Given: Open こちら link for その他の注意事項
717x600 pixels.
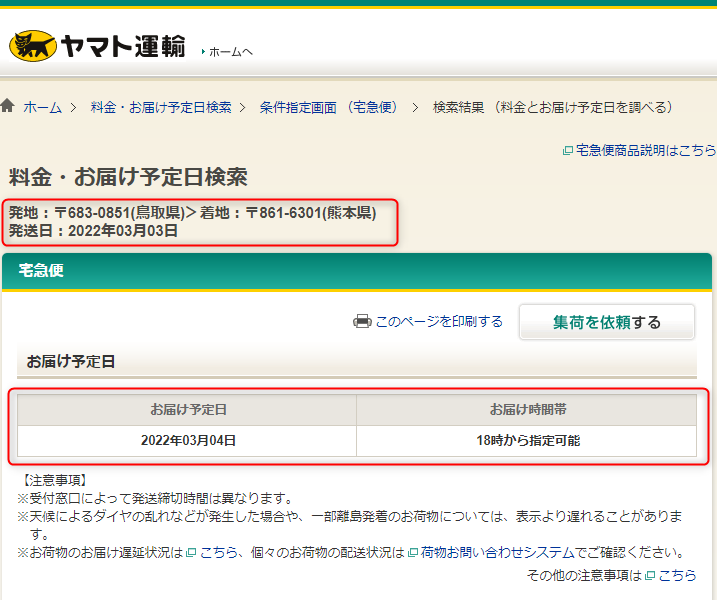Looking at the screenshot, I should coord(677,575).
